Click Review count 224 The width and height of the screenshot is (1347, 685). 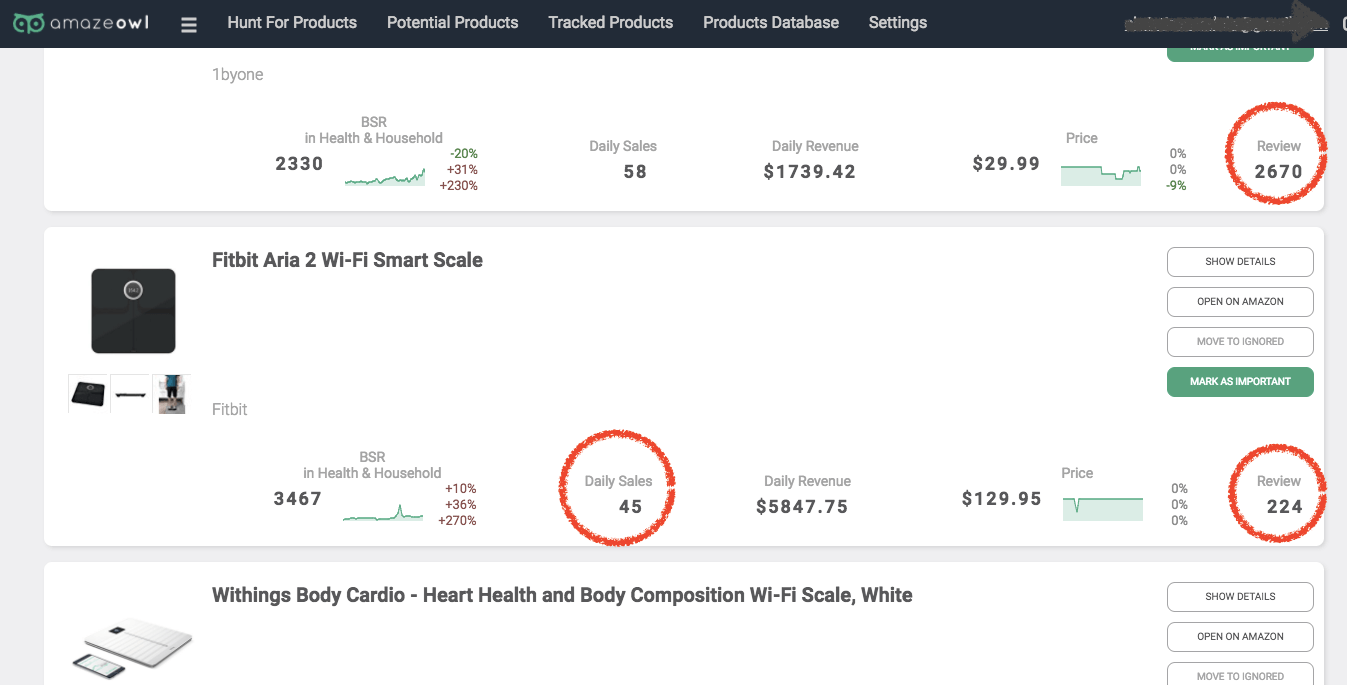(1285, 507)
